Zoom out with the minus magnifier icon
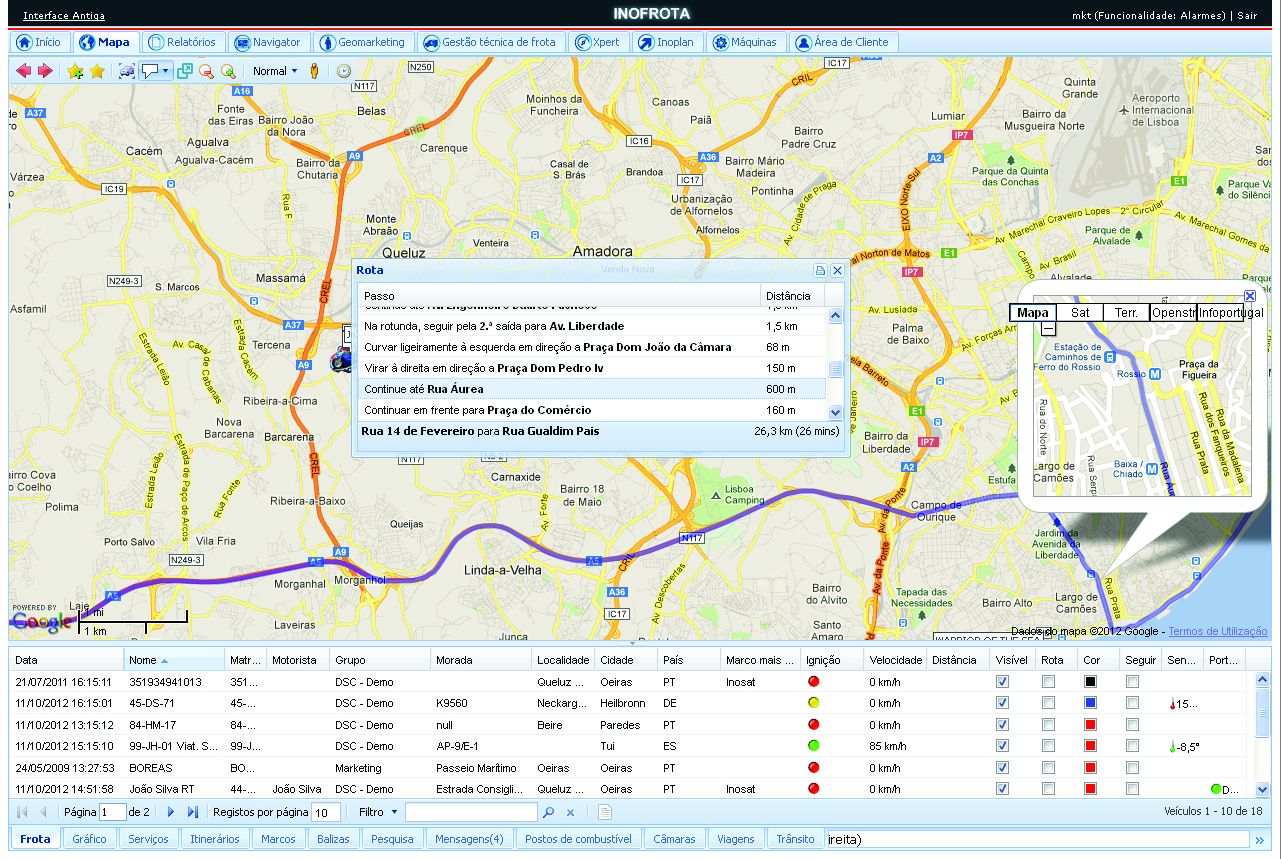The image size is (1281, 859). (207, 71)
